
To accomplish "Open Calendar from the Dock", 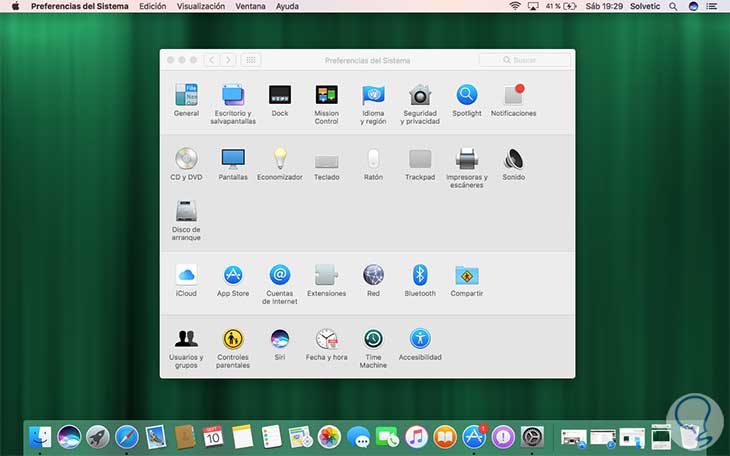I will 213,437.
